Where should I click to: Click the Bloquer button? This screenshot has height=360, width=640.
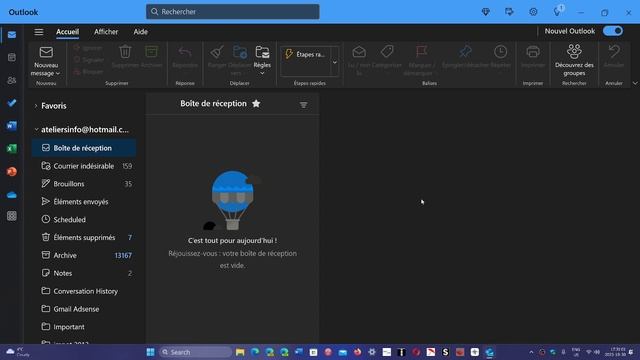[x=88, y=72]
